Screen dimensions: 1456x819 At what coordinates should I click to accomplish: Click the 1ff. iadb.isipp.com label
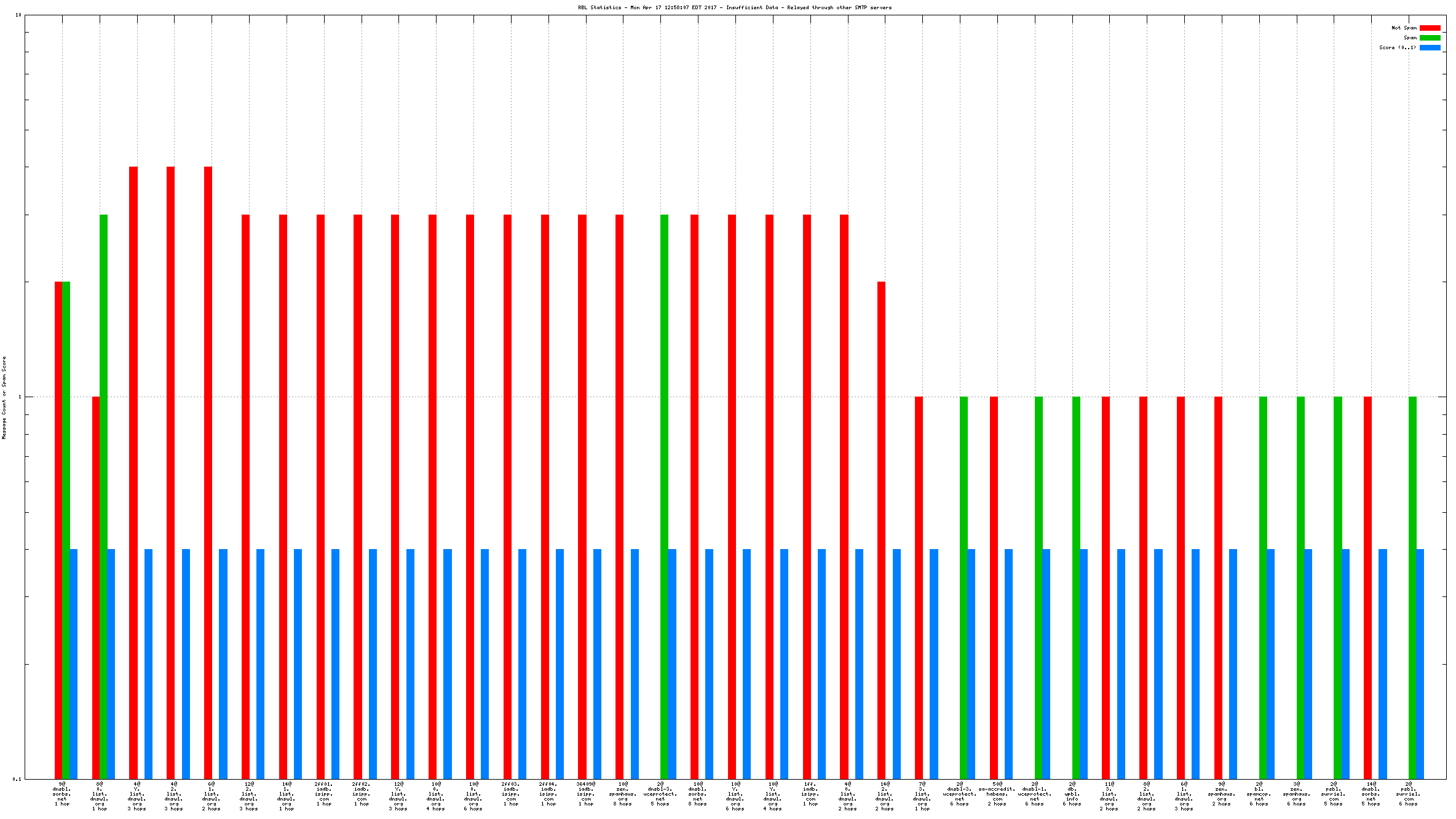click(x=810, y=794)
